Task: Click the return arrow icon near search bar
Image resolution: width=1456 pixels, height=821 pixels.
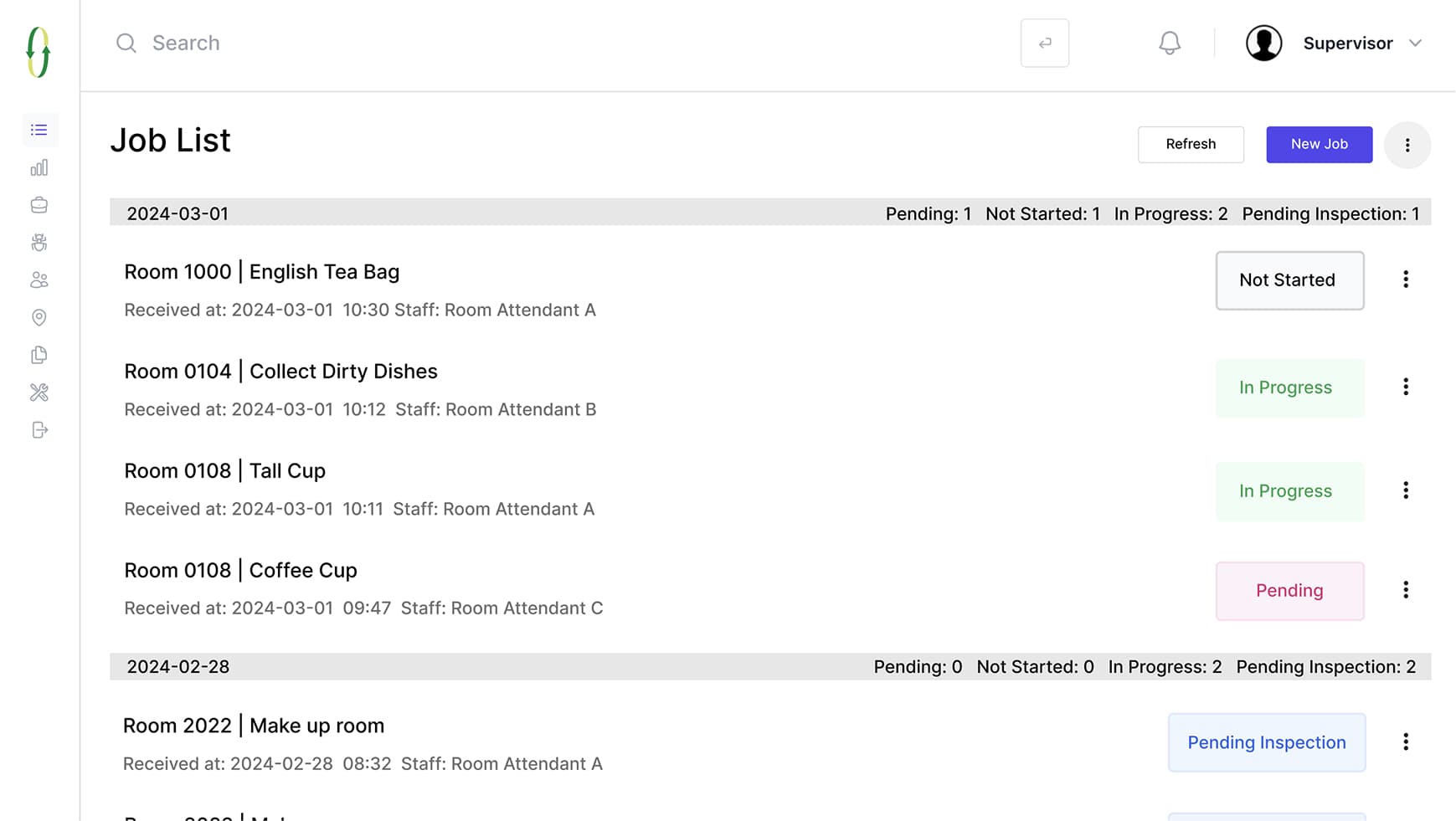Action: click(1044, 43)
